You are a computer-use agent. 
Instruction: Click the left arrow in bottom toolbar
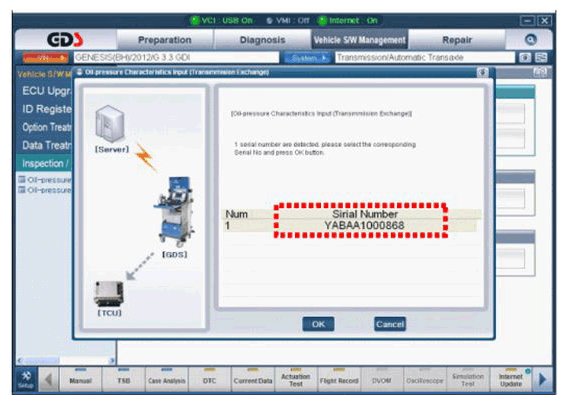[48, 380]
